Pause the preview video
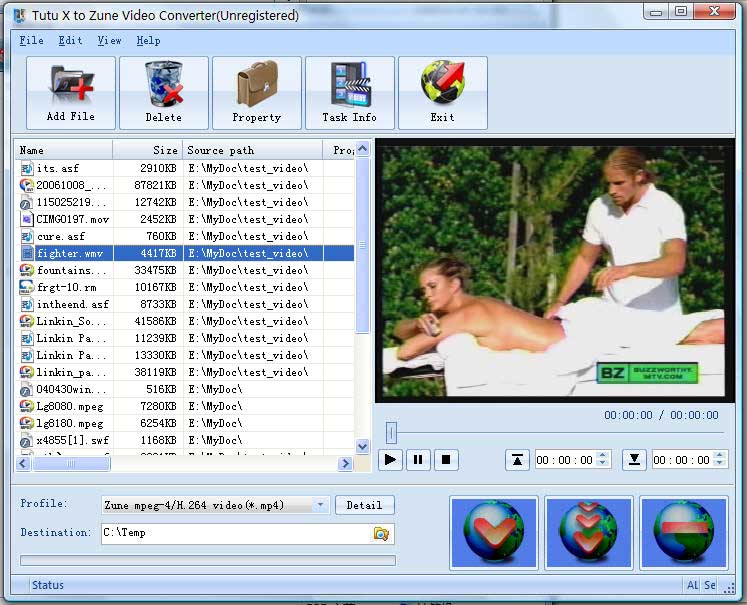 418,460
